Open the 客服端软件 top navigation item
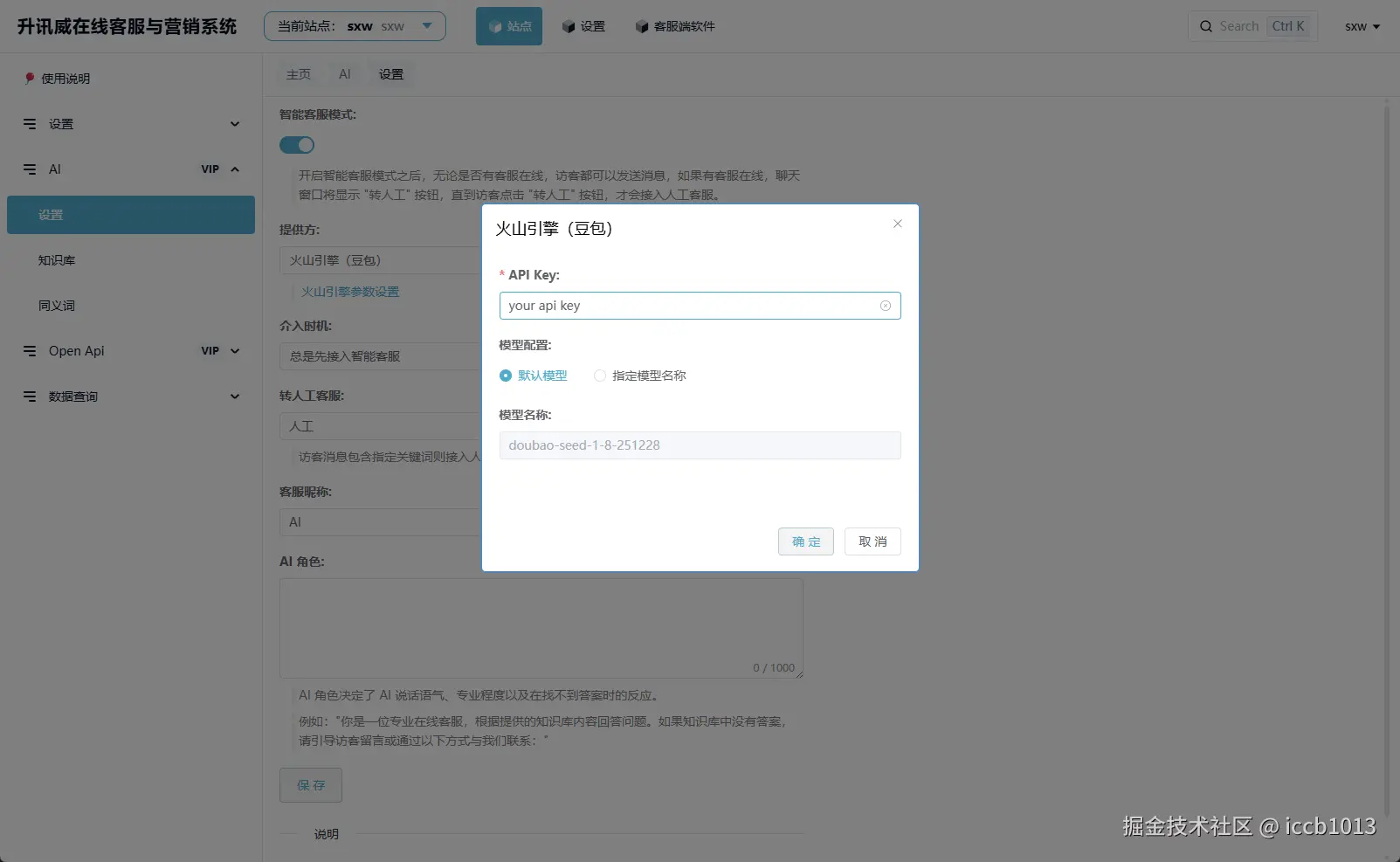1400x862 pixels. point(675,26)
